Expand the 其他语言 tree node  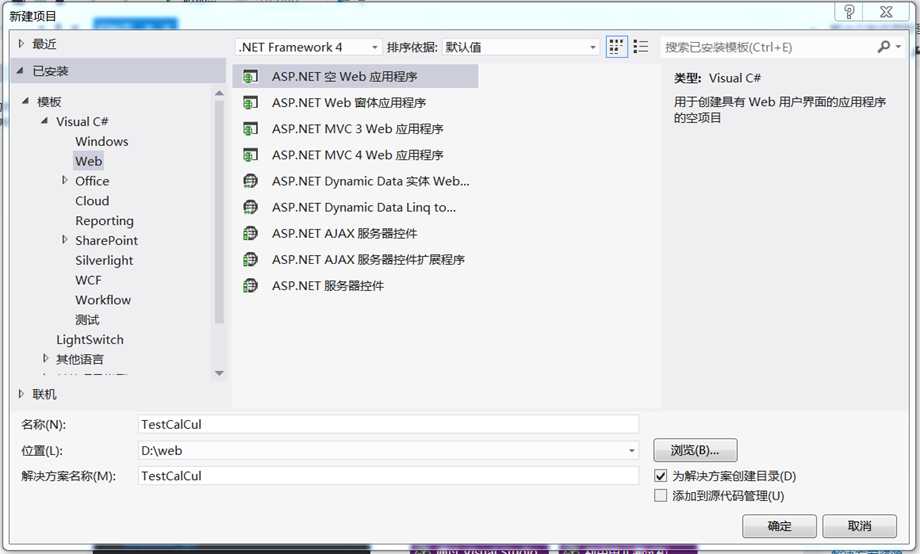click(x=45, y=359)
